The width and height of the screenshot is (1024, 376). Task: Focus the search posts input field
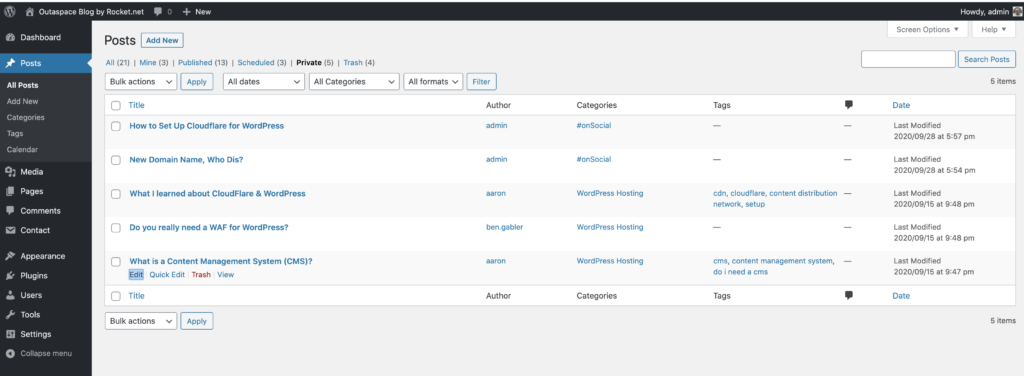[908, 59]
